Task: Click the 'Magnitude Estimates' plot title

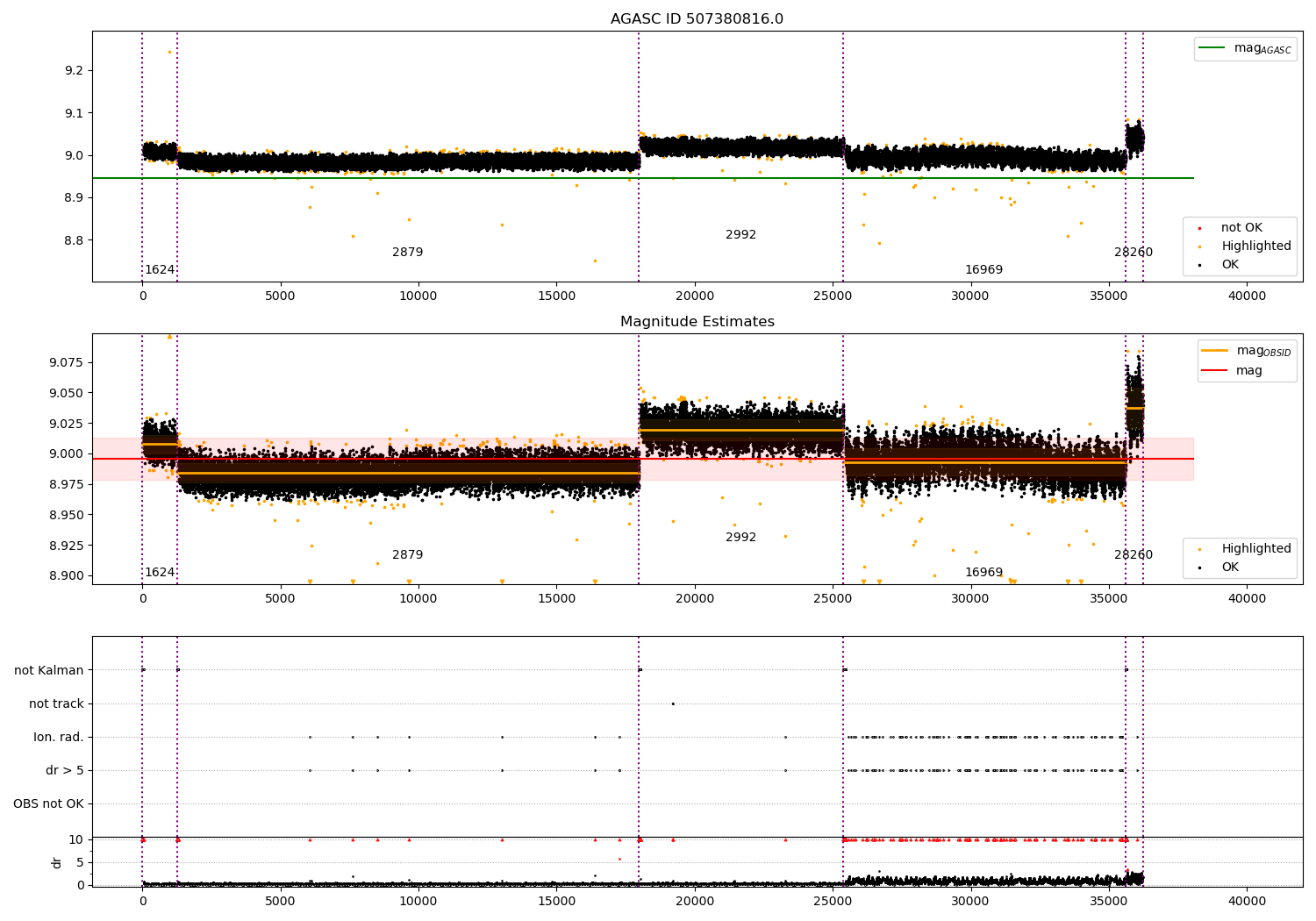Action: click(x=697, y=322)
